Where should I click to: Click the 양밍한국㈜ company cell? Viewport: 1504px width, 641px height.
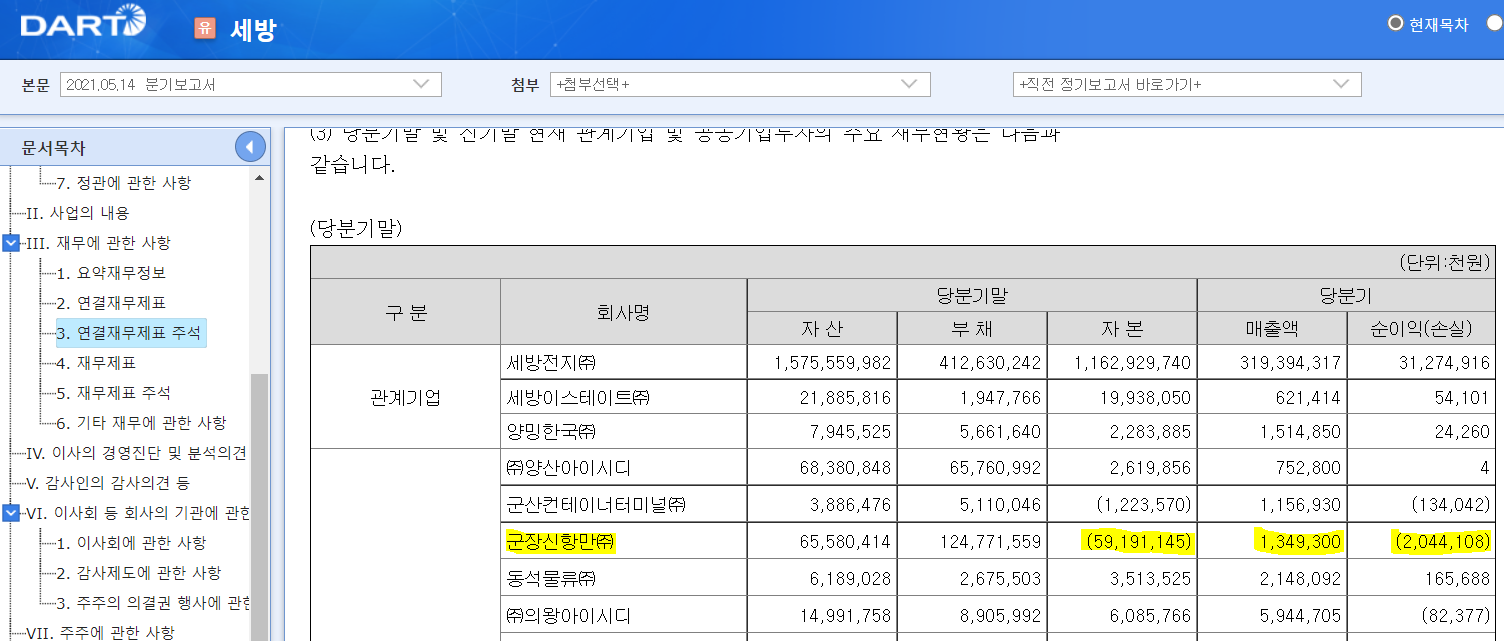click(x=623, y=432)
